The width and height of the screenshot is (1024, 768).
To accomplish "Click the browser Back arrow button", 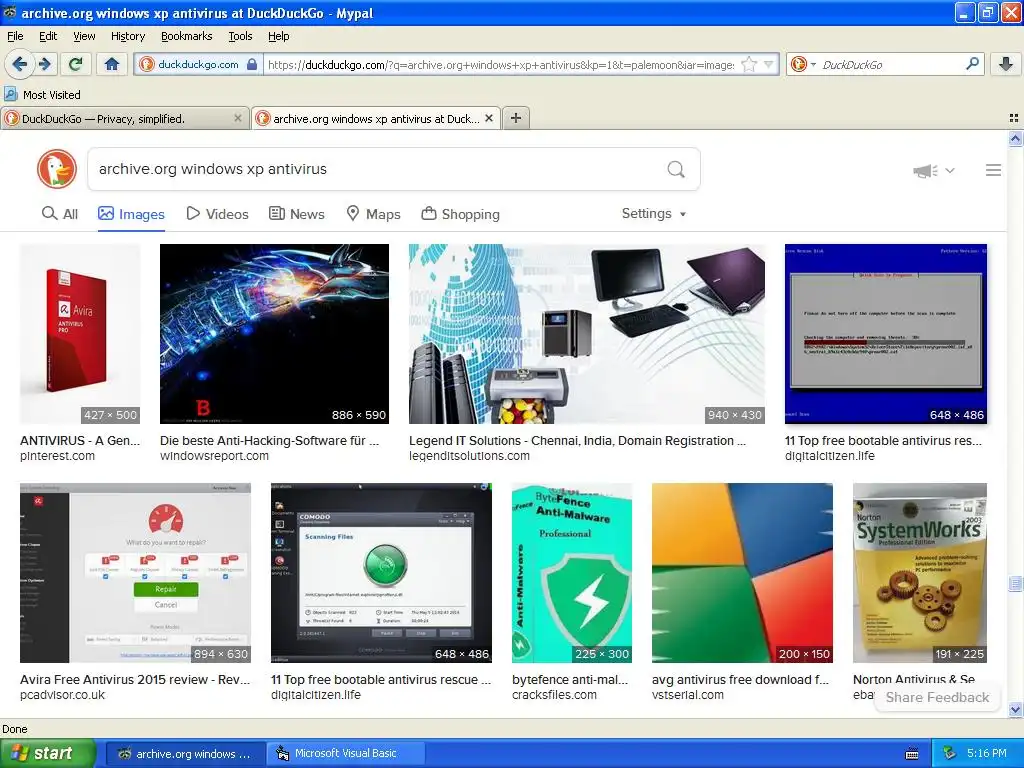I will [x=20, y=64].
